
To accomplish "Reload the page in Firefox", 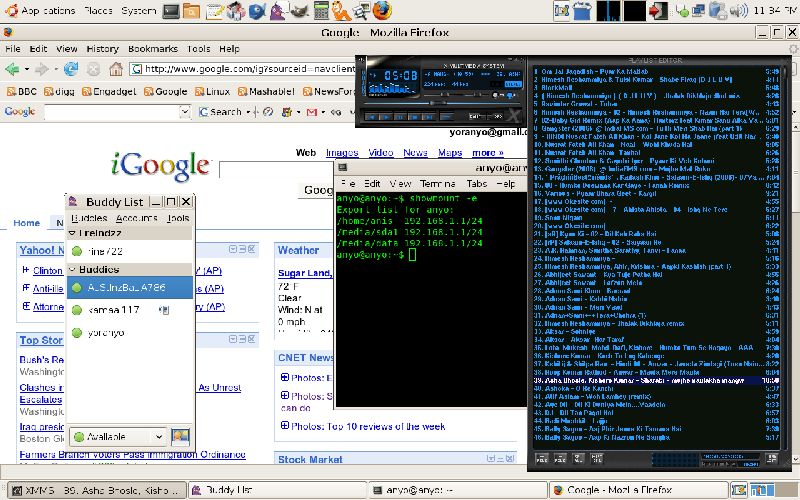I will point(71,69).
